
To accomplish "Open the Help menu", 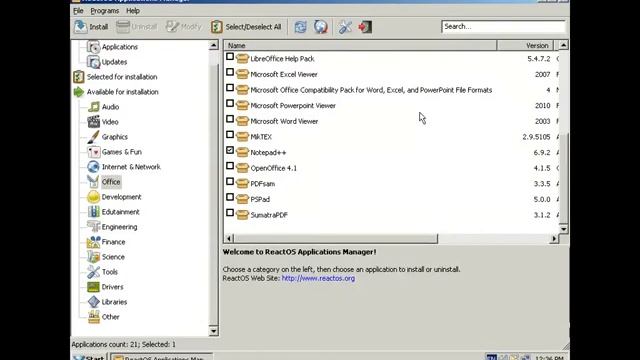I will coord(133,11).
